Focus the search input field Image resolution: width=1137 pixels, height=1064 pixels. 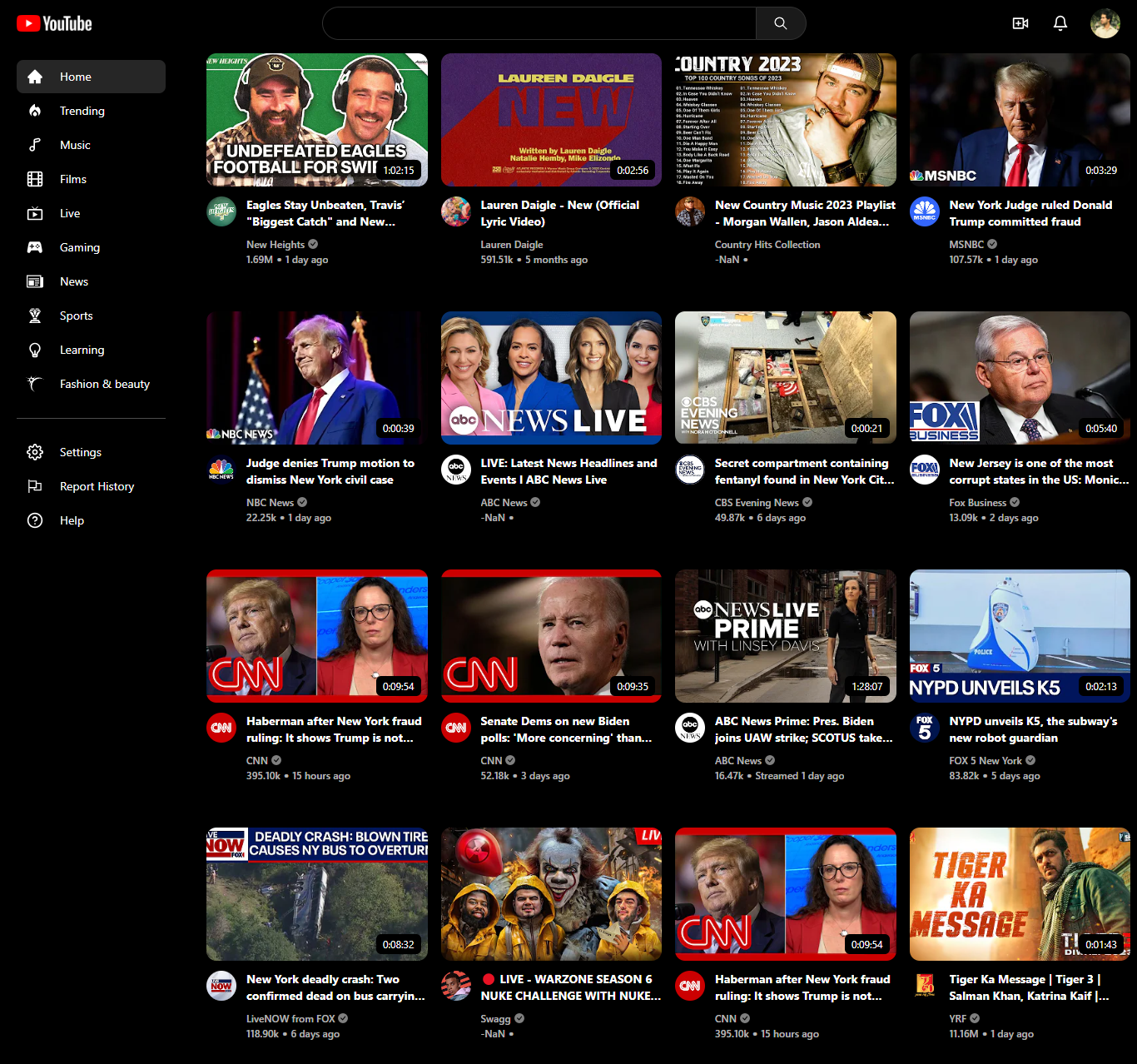pos(539,23)
